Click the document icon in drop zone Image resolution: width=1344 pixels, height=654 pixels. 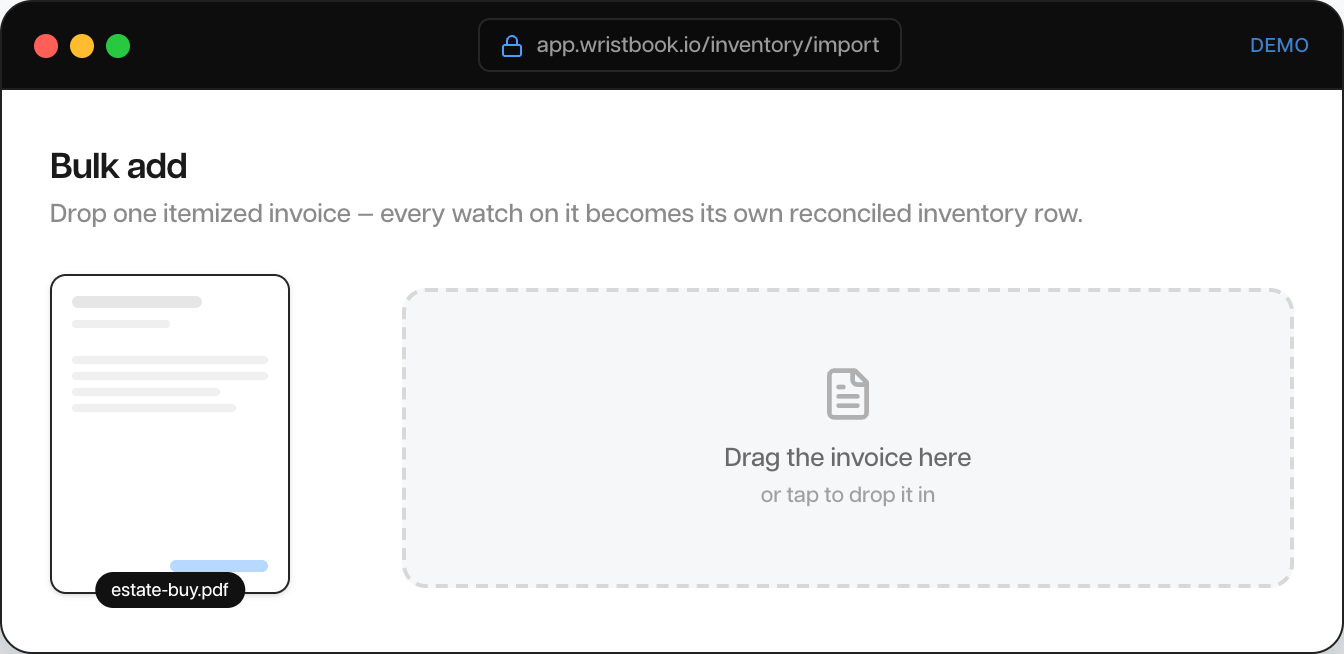(x=848, y=394)
